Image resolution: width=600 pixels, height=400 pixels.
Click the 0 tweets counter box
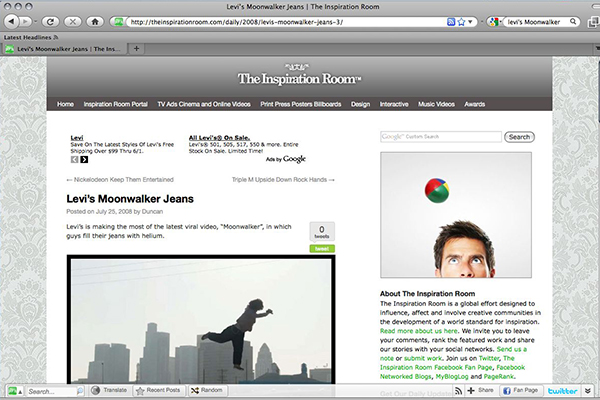click(x=322, y=232)
